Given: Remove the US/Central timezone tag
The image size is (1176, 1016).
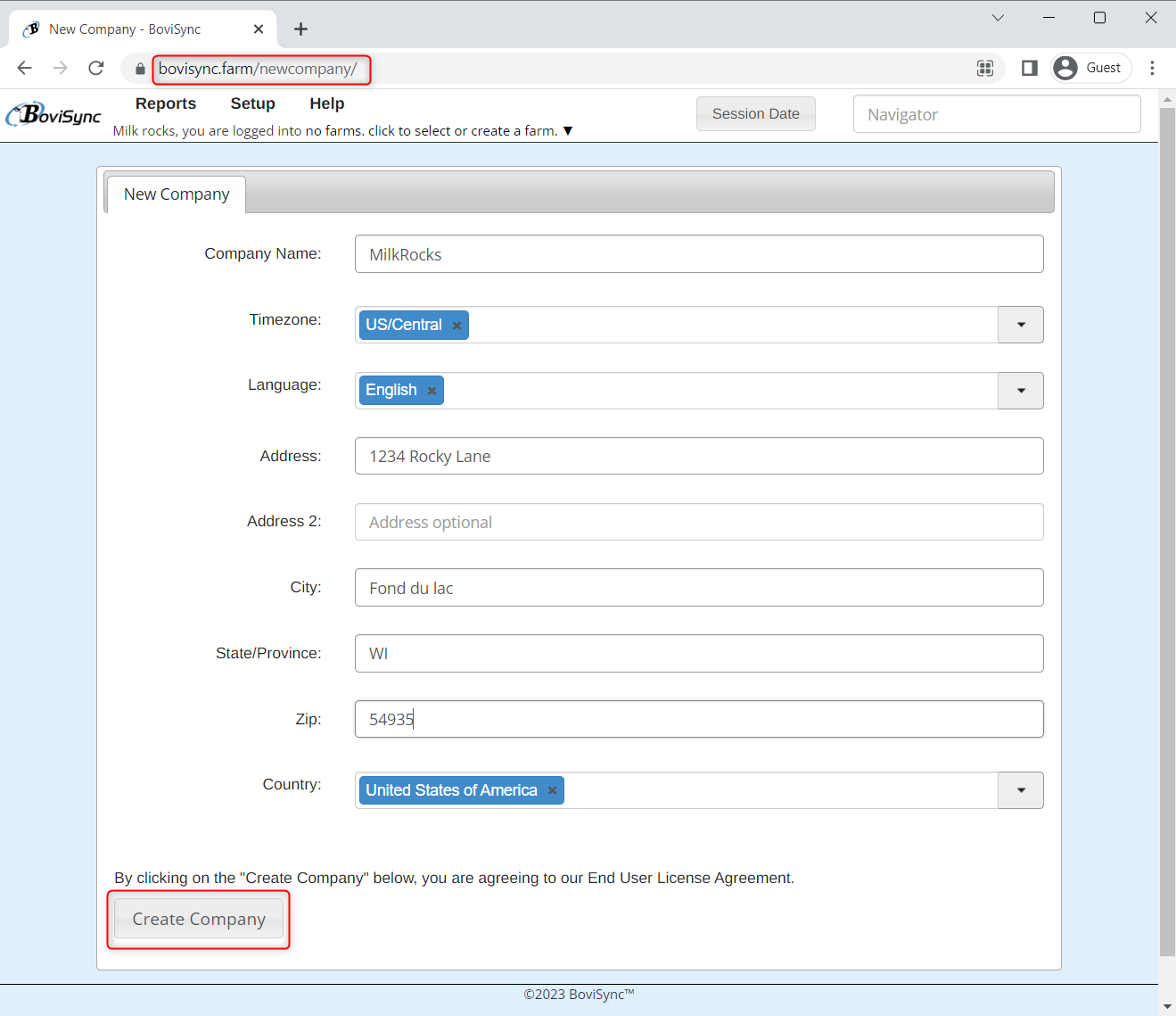Looking at the screenshot, I should pos(456,326).
